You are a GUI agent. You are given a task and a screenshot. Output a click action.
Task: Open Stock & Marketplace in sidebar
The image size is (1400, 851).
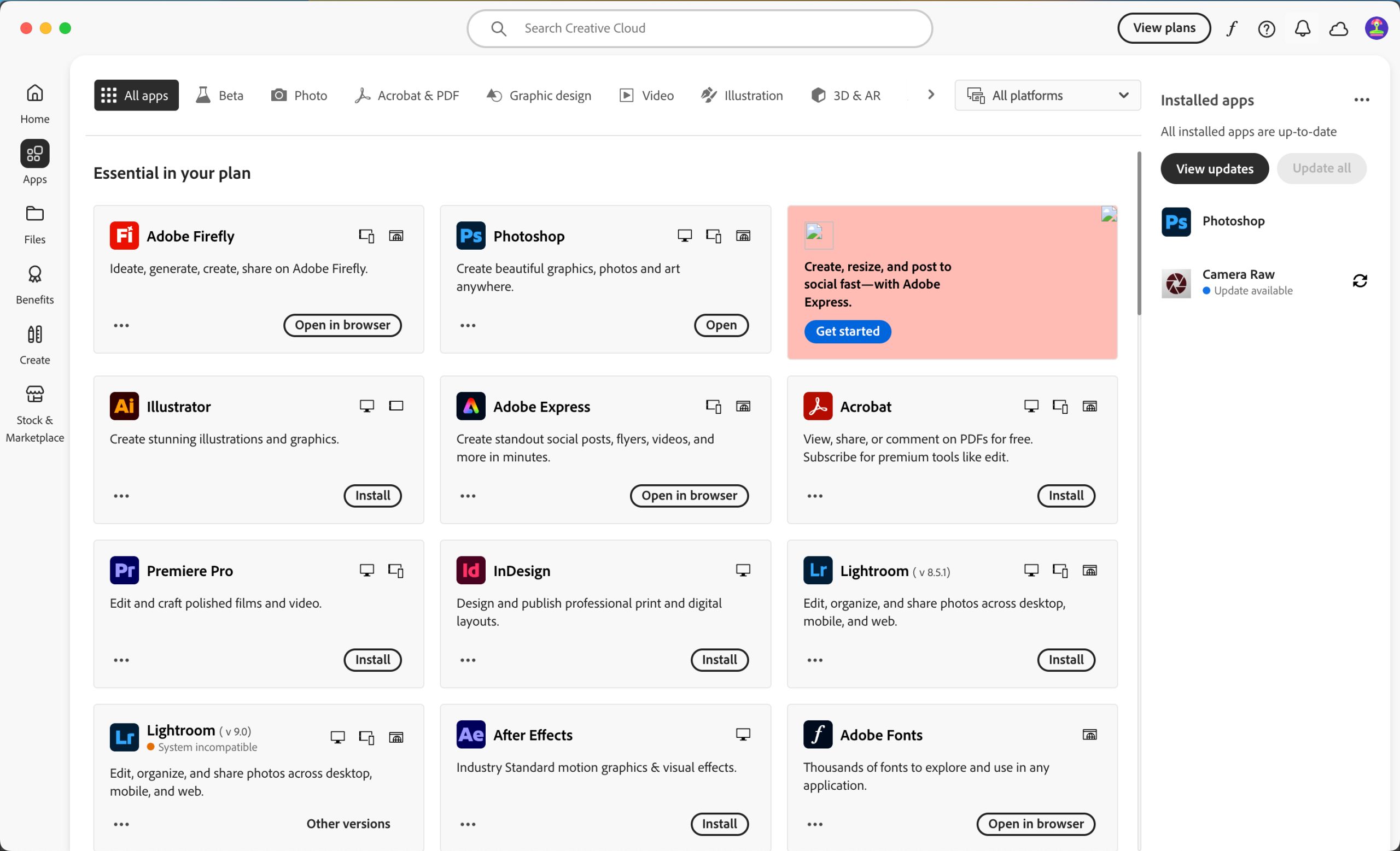click(x=34, y=411)
